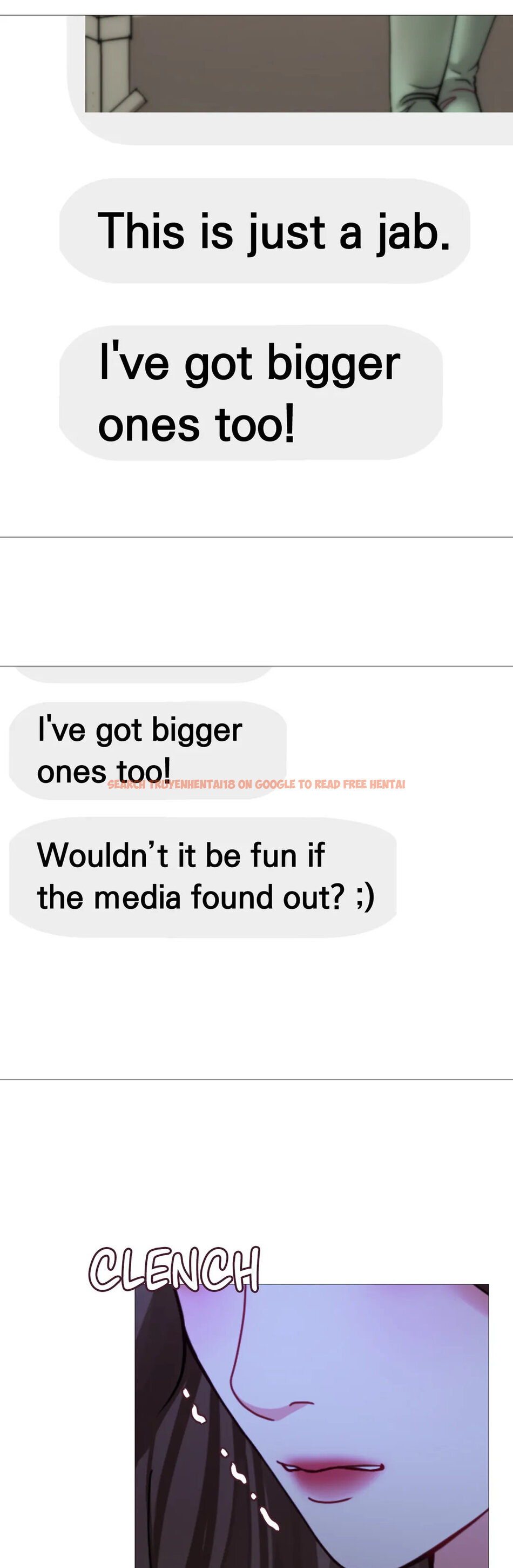
Task: Click the winking emoticon in the last message
Action: tap(365, 897)
